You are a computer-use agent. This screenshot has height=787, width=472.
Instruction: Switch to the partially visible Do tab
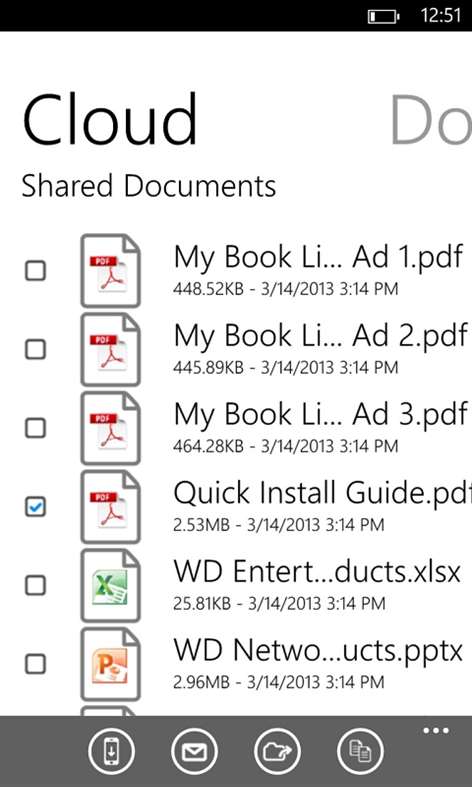click(431, 119)
